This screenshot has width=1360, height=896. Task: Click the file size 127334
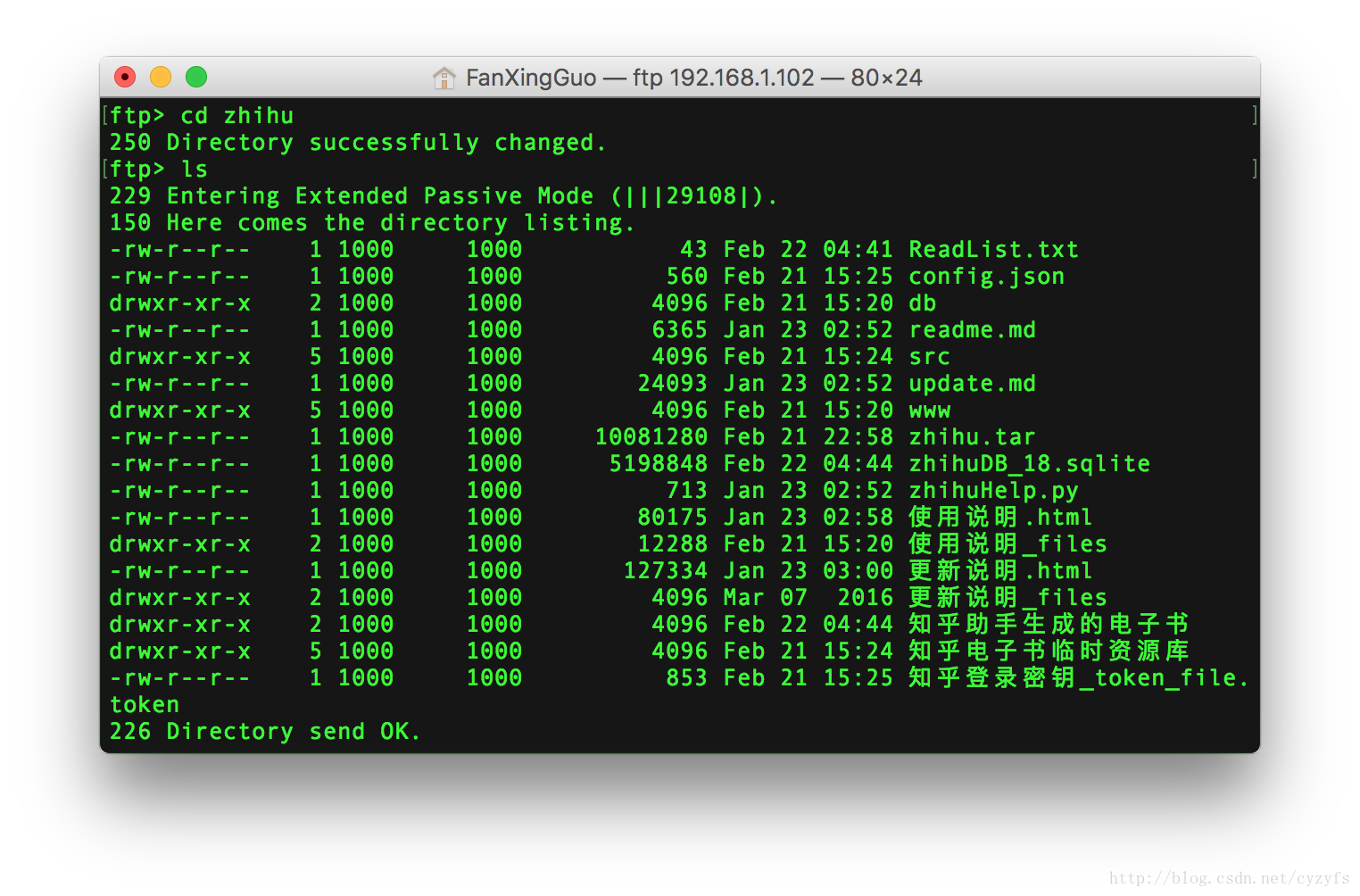pos(666,571)
